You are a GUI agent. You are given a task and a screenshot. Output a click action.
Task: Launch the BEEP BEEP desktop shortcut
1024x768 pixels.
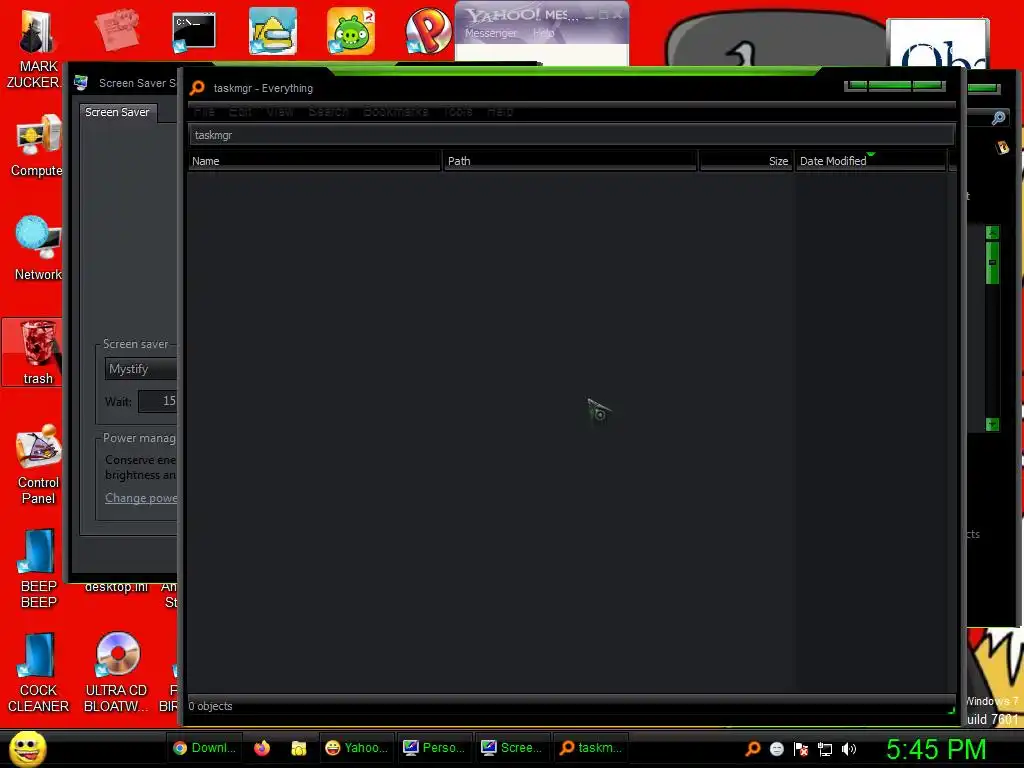pyautogui.click(x=38, y=568)
